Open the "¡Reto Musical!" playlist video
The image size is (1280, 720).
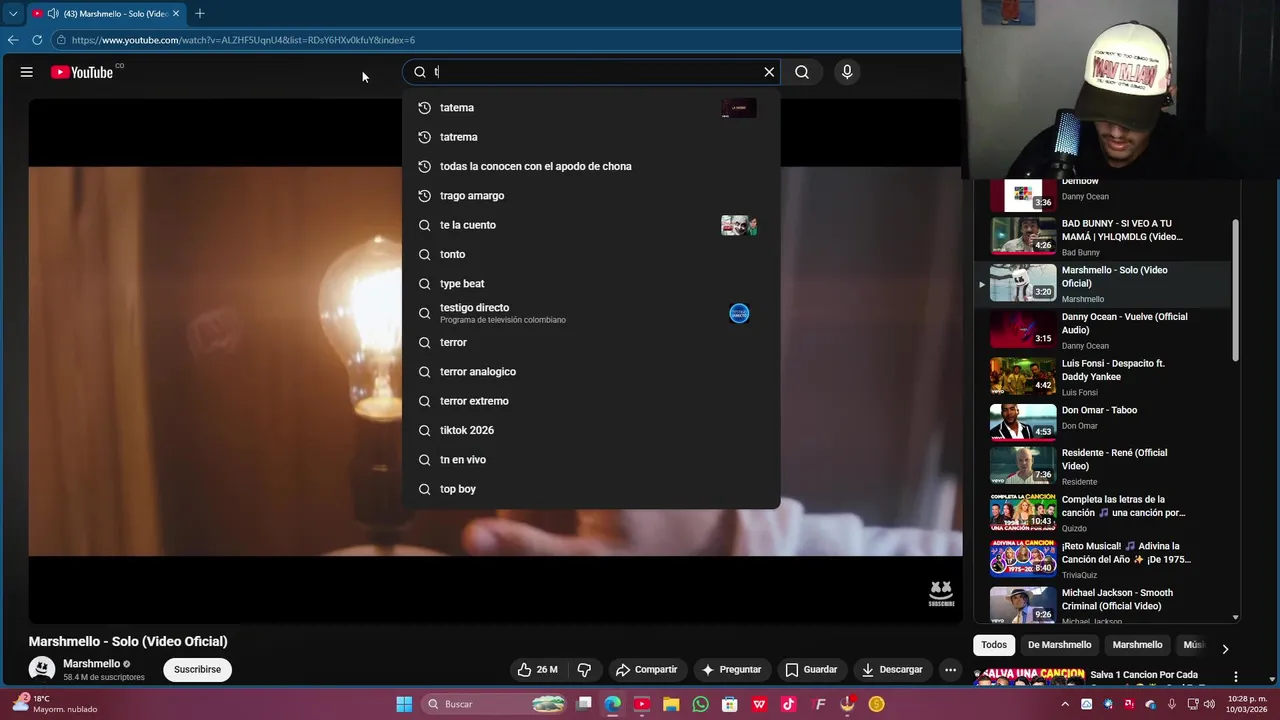1104,559
